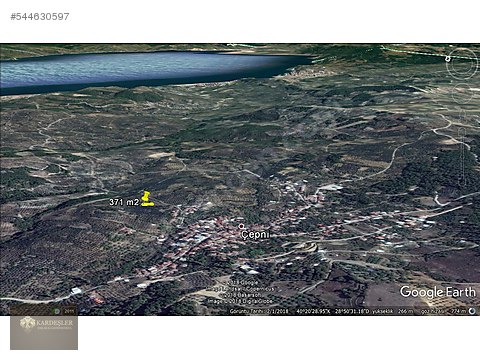Click the faded move joystick ring
Image resolution: width=480 pixels, height=360 pixels.
462,93
